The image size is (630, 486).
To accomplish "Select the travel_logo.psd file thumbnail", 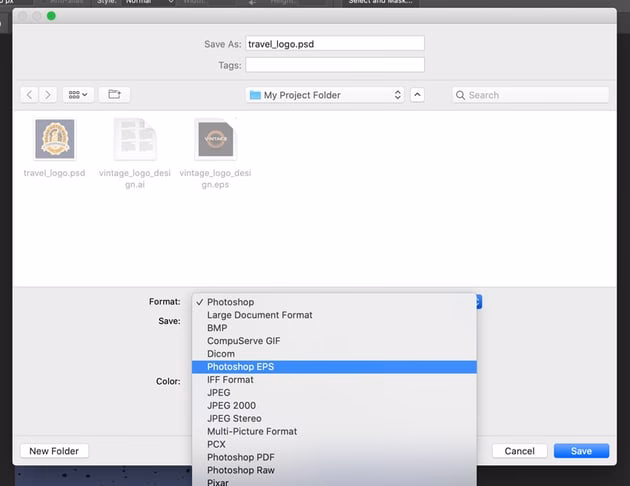I will click(x=54, y=139).
